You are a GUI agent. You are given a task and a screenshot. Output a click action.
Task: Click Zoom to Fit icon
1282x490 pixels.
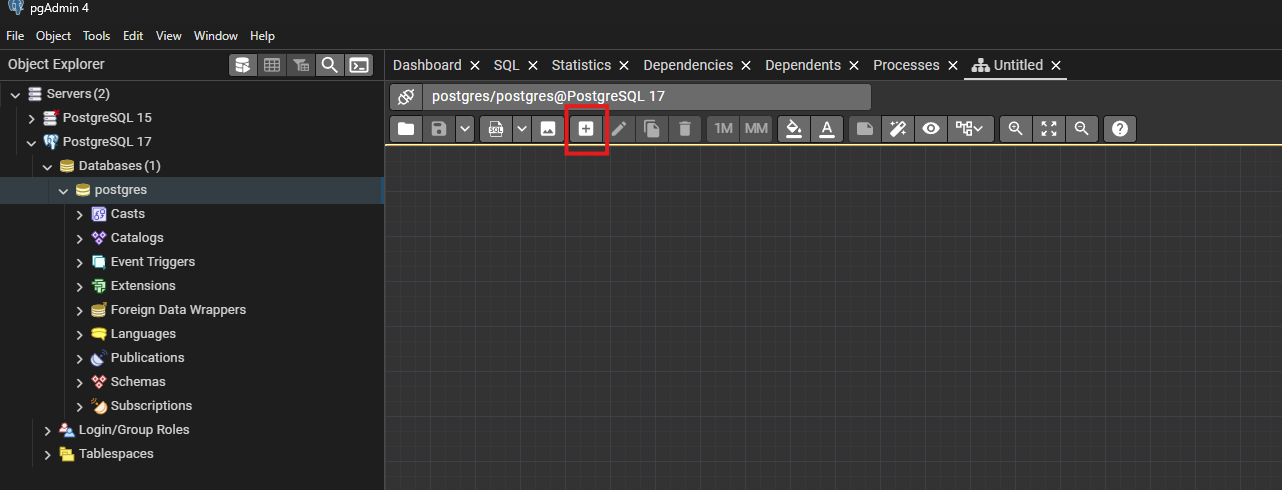[1048, 129]
